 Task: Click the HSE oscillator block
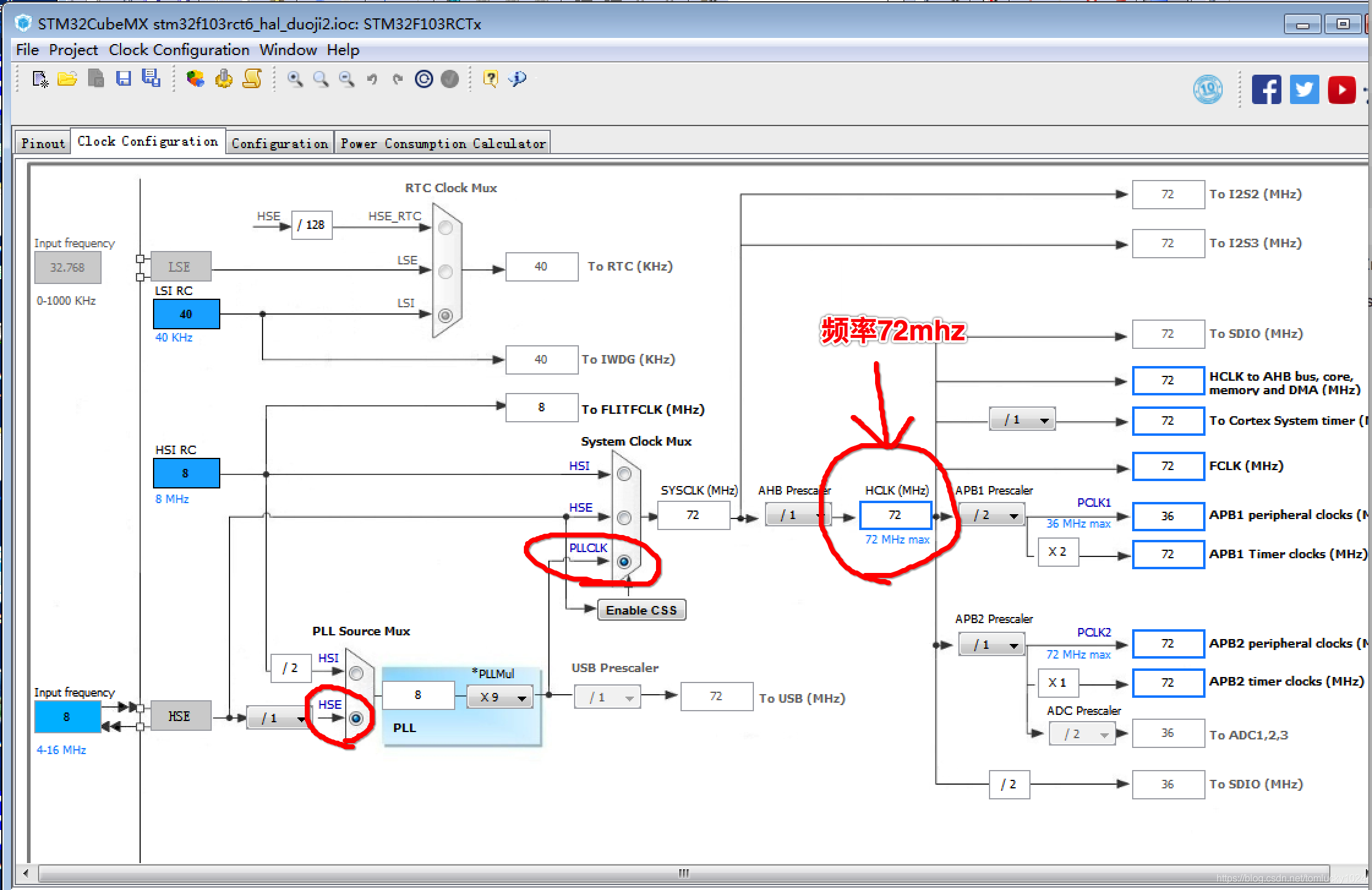(181, 716)
